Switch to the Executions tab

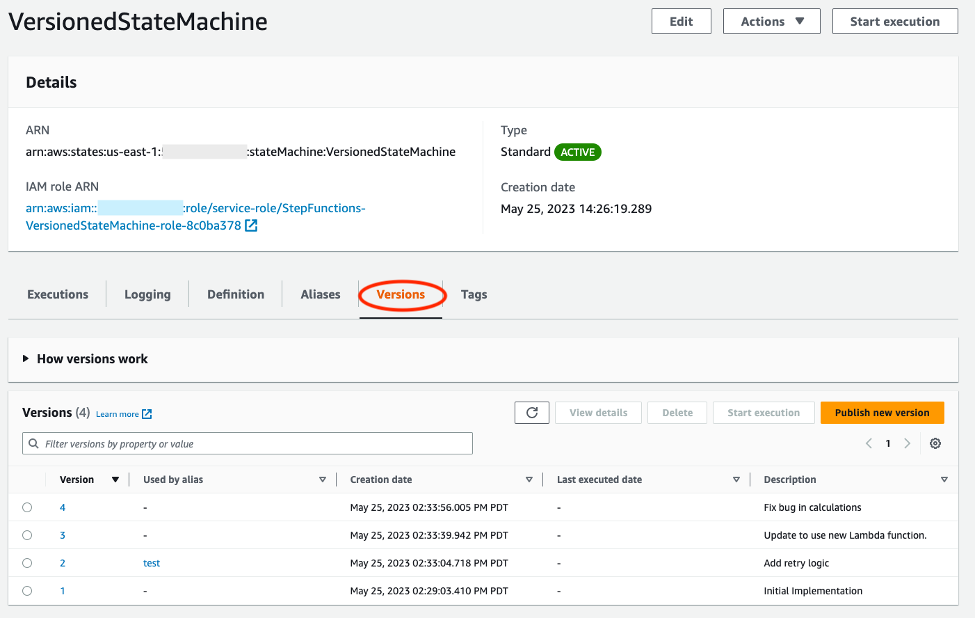[x=58, y=294]
